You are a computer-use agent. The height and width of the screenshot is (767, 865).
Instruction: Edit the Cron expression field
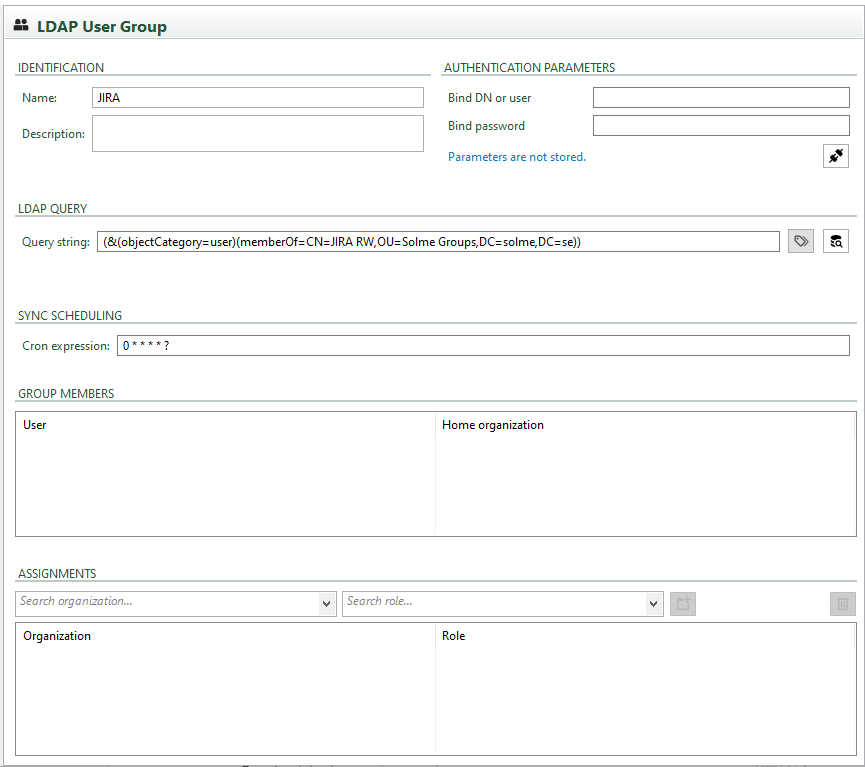(x=482, y=345)
